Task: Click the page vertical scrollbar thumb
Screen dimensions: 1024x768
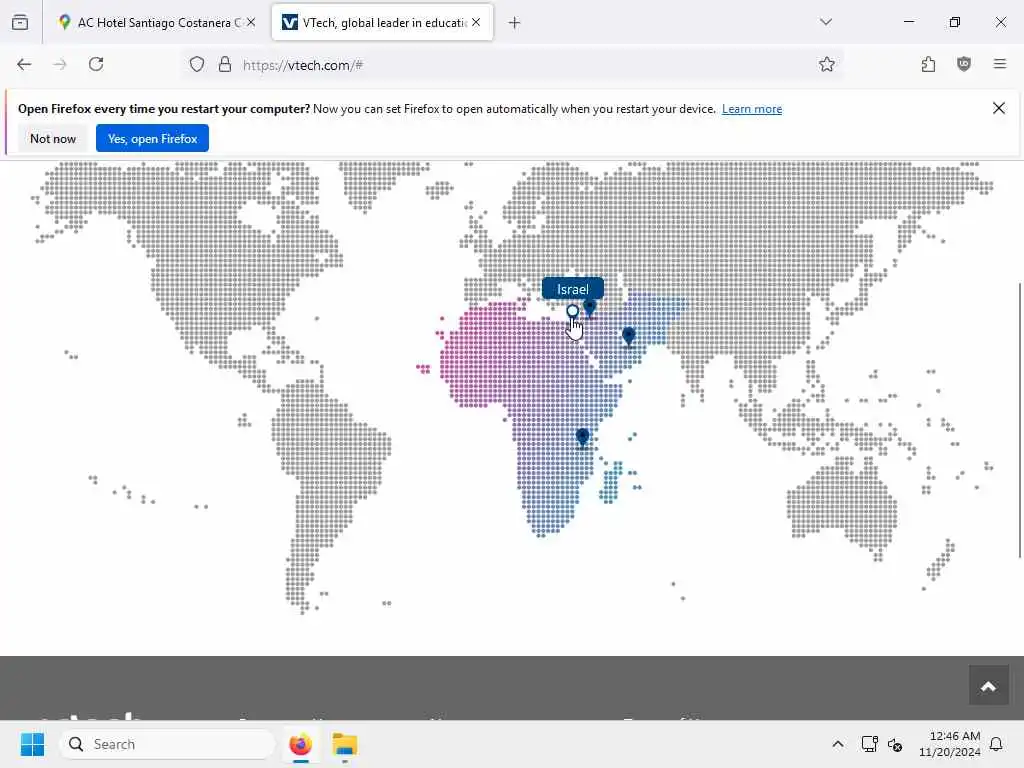Action: (1019, 421)
